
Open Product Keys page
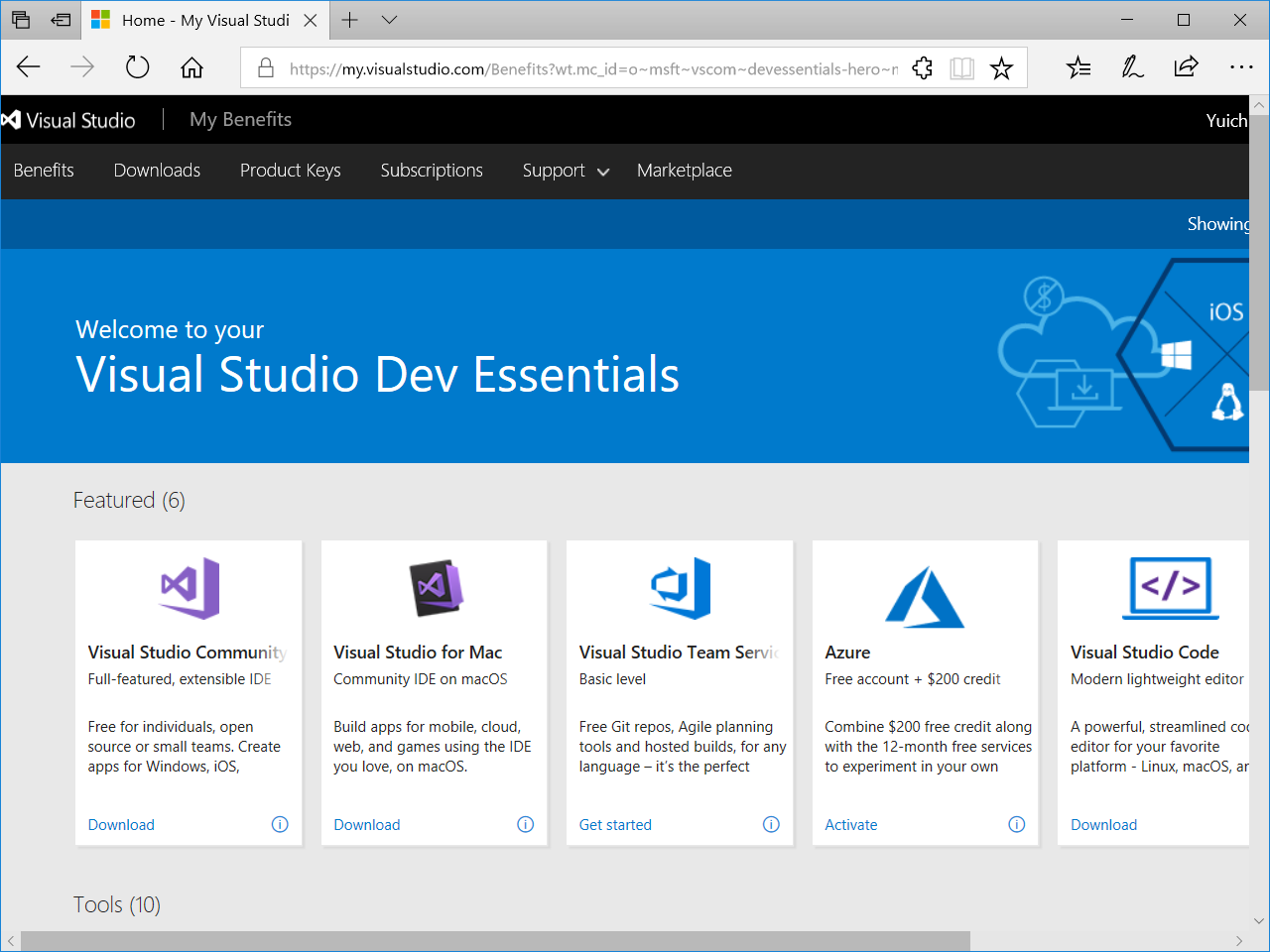coord(290,171)
